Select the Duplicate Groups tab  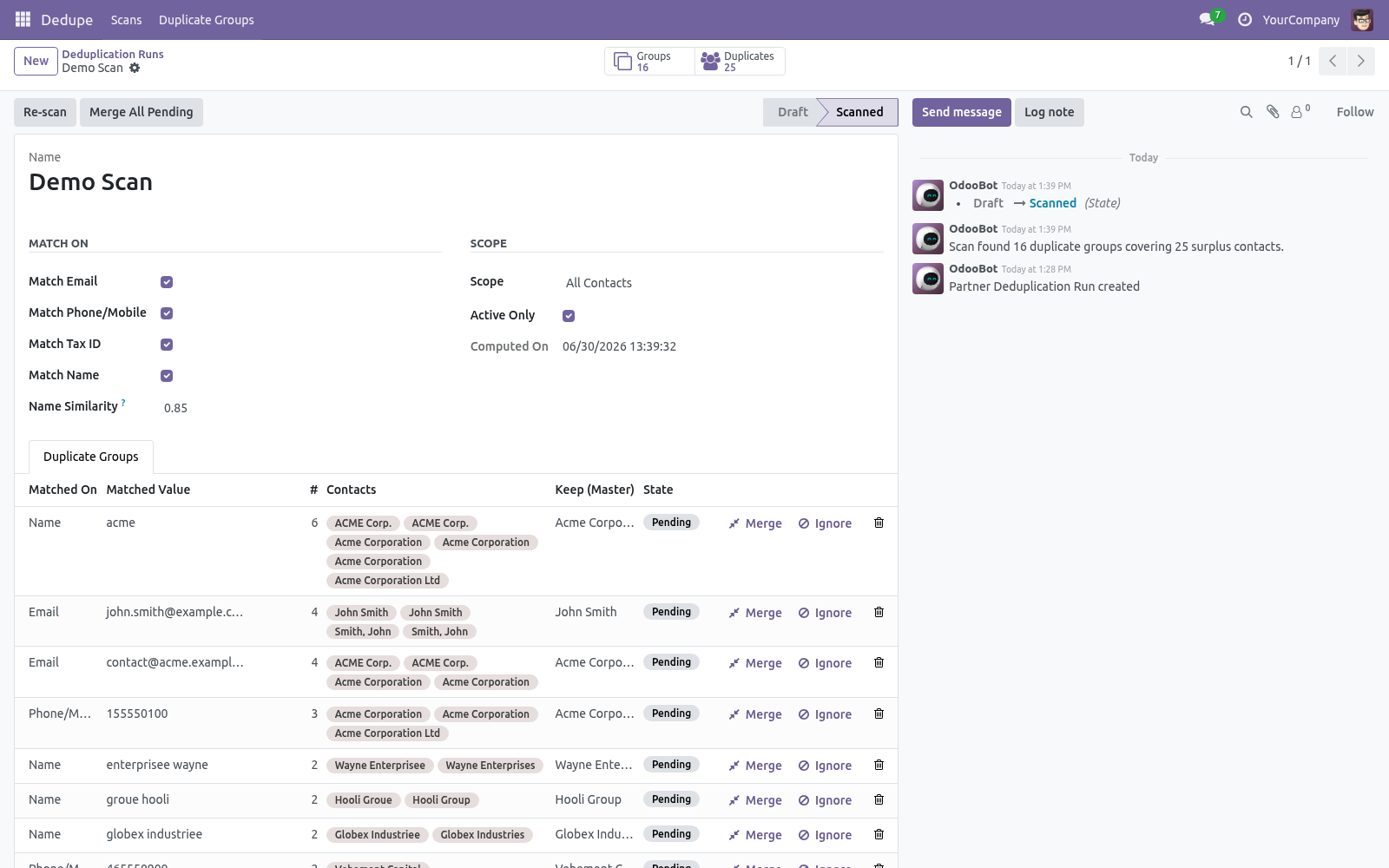(91, 457)
